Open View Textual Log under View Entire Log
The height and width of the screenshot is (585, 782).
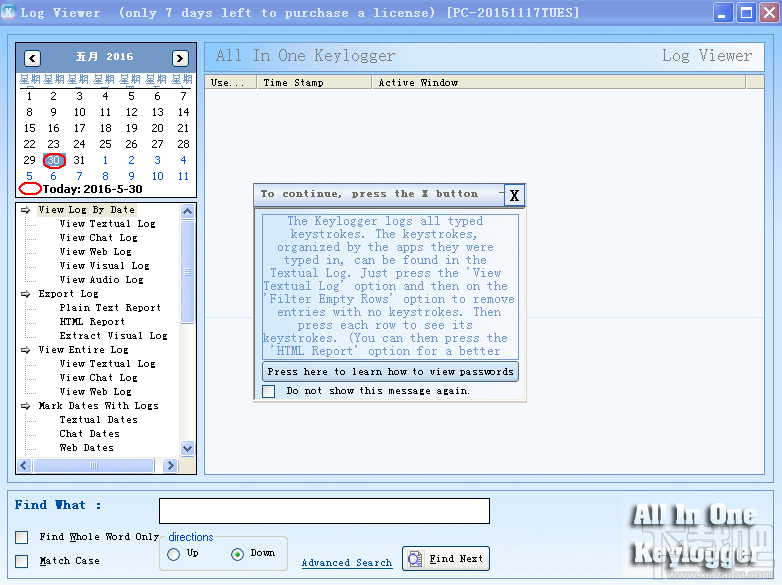[x=107, y=364]
